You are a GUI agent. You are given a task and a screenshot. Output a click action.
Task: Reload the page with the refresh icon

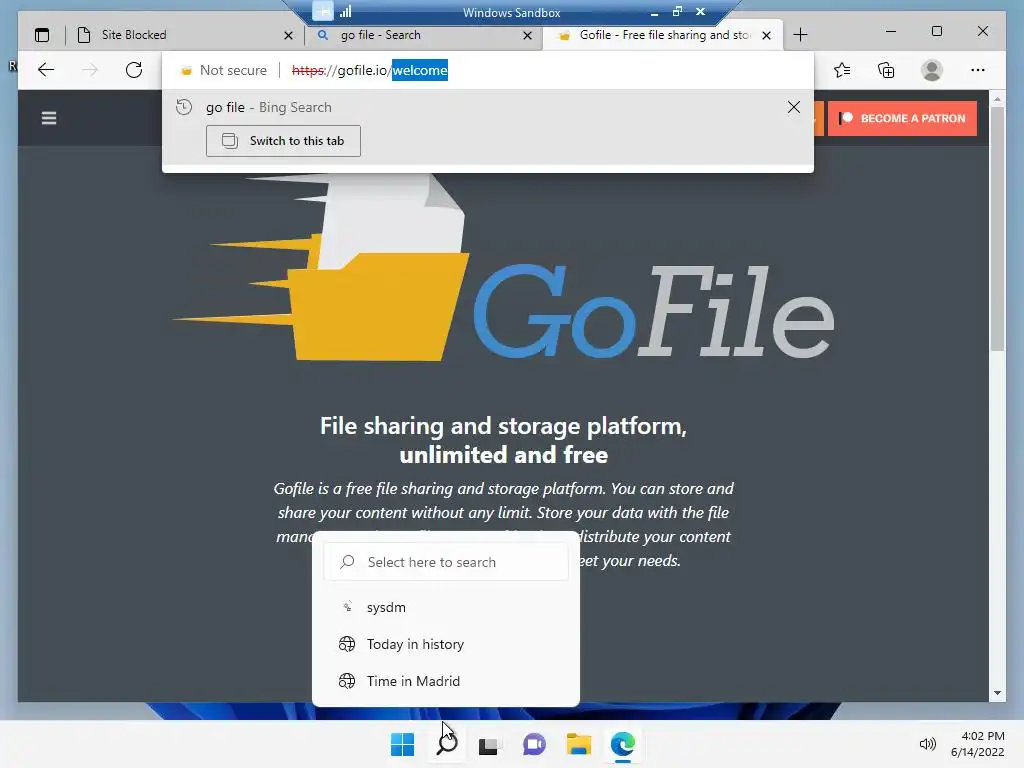134,70
